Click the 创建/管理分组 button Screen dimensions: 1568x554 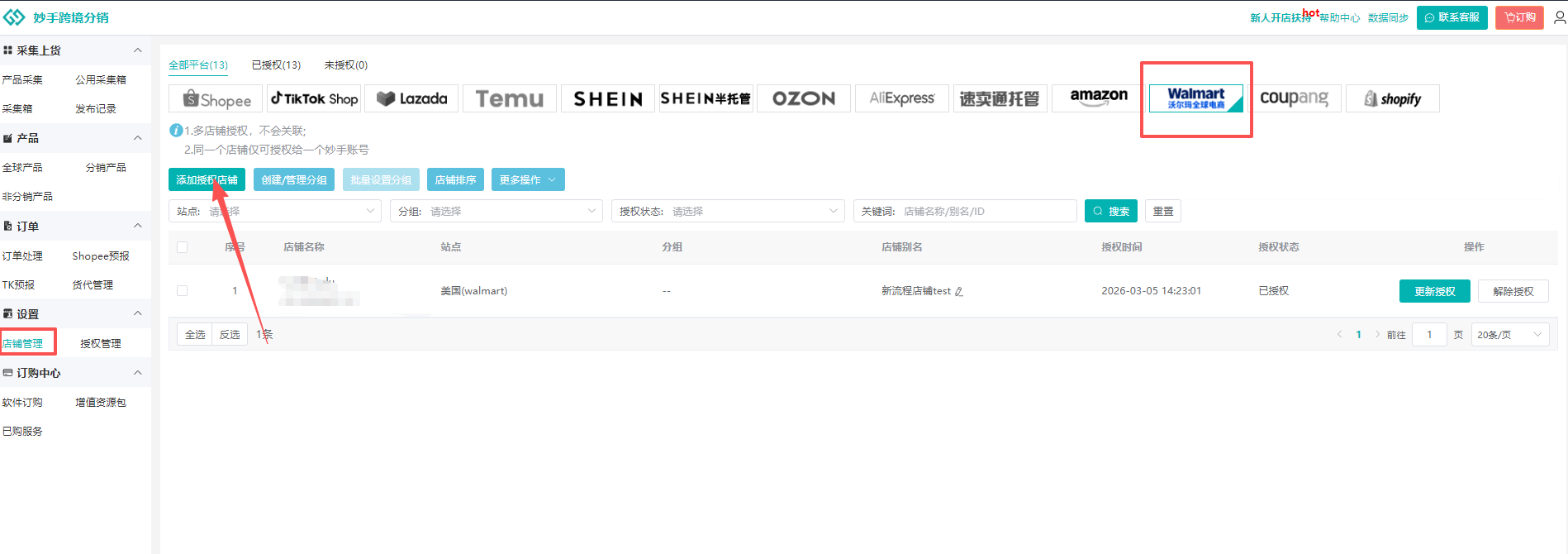(x=294, y=179)
